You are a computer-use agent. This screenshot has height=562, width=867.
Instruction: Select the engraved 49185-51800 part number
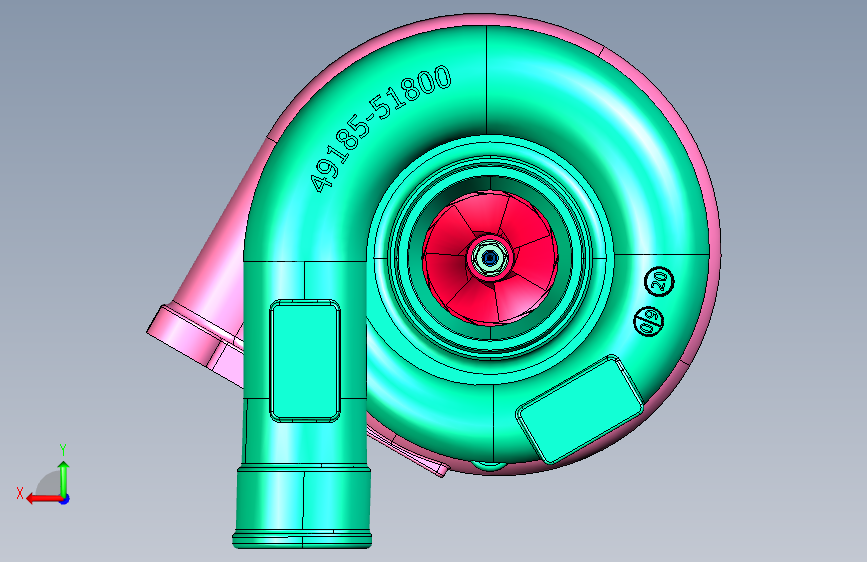click(380, 128)
